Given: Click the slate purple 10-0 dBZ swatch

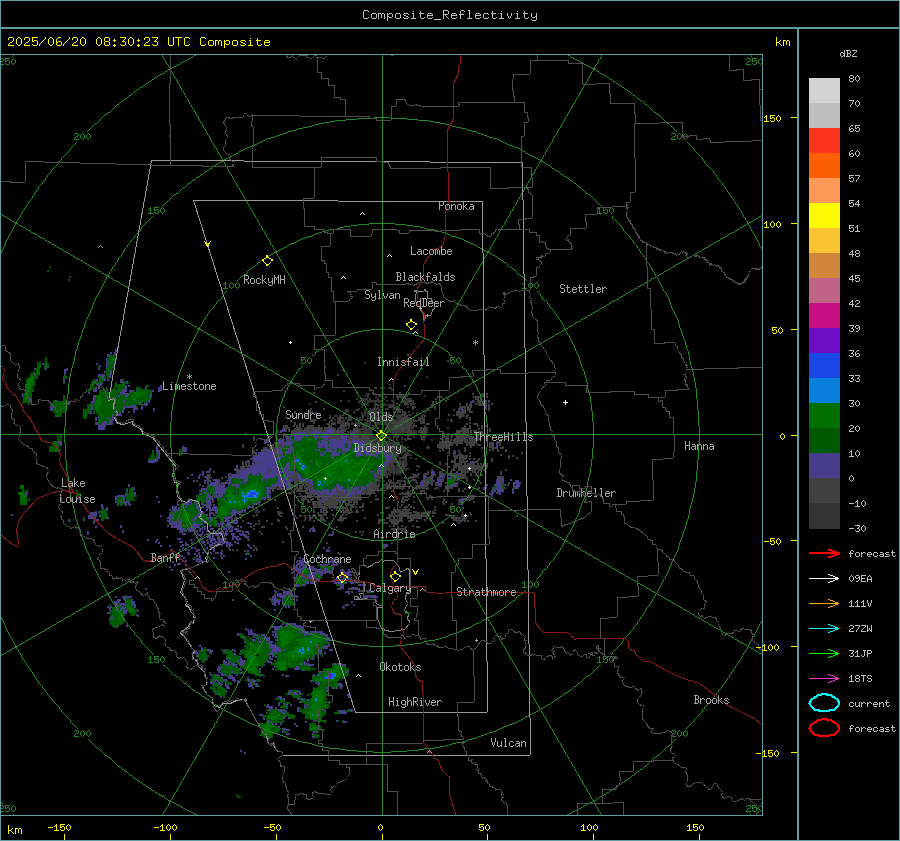Looking at the screenshot, I should tap(824, 466).
